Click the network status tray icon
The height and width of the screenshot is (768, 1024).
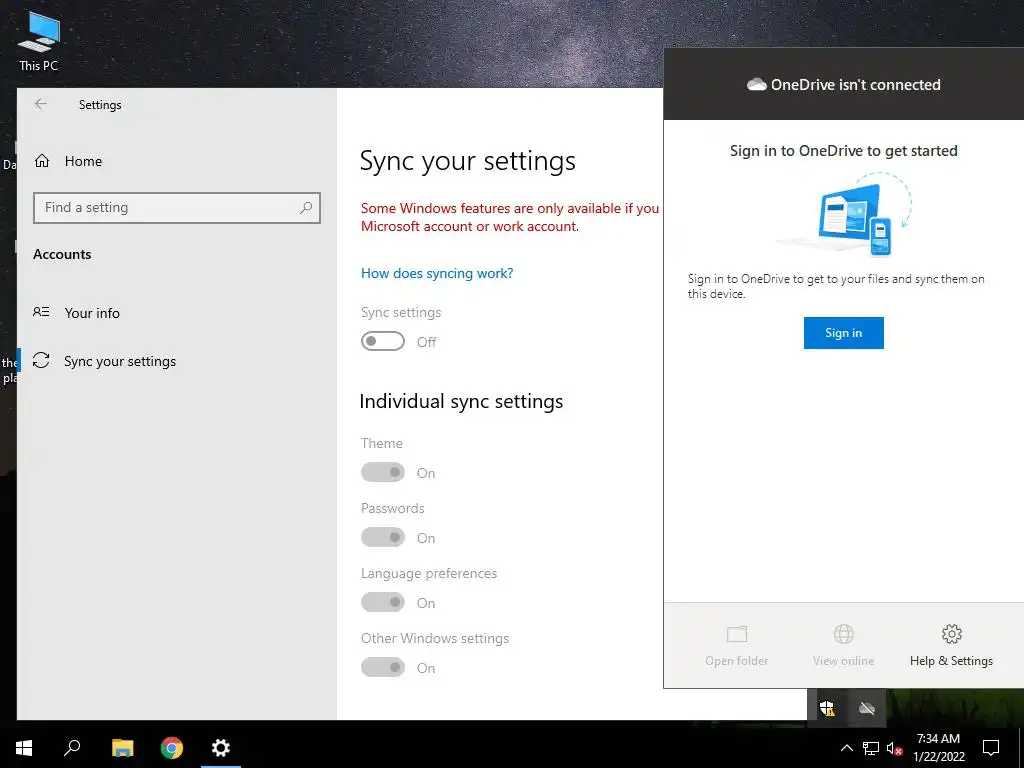tap(871, 748)
